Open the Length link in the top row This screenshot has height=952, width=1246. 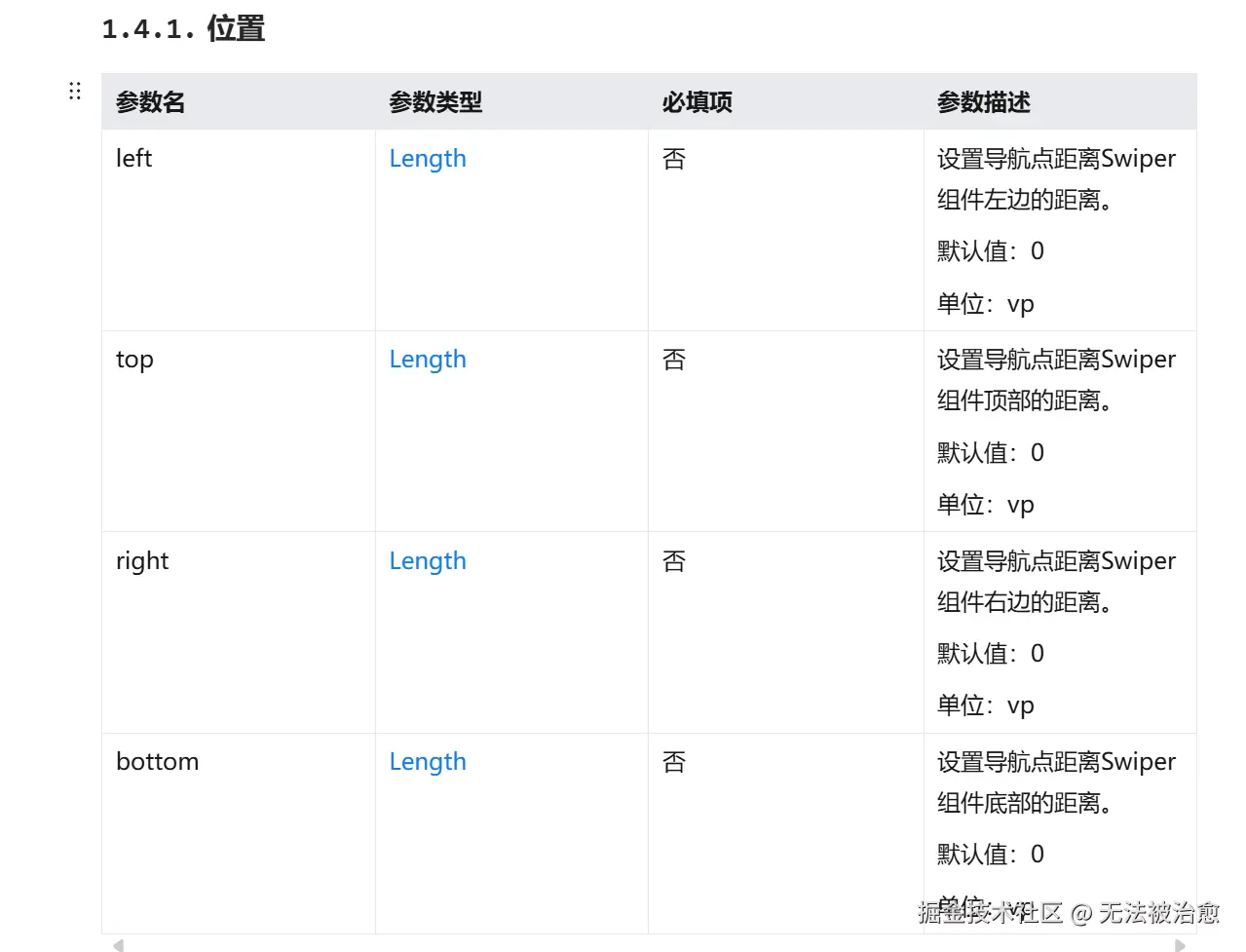428,359
